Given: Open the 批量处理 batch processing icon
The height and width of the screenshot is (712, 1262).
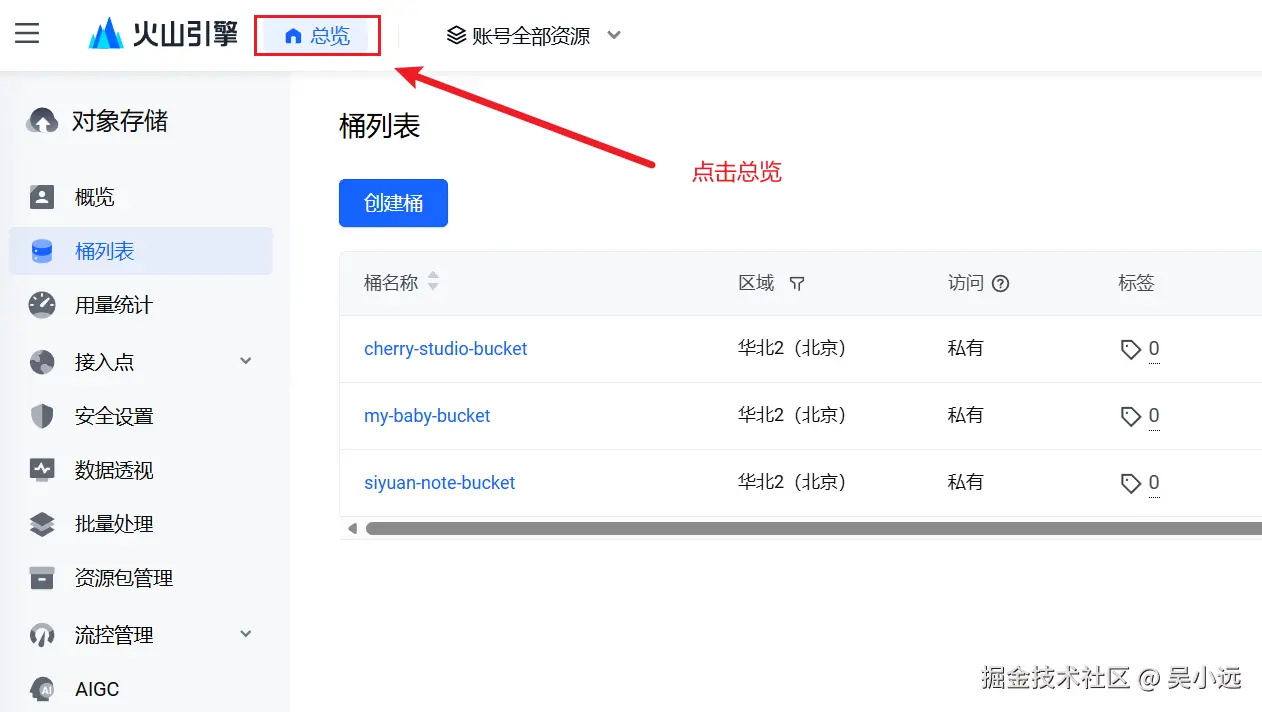Looking at the screenshot, I should coord(40,524).
